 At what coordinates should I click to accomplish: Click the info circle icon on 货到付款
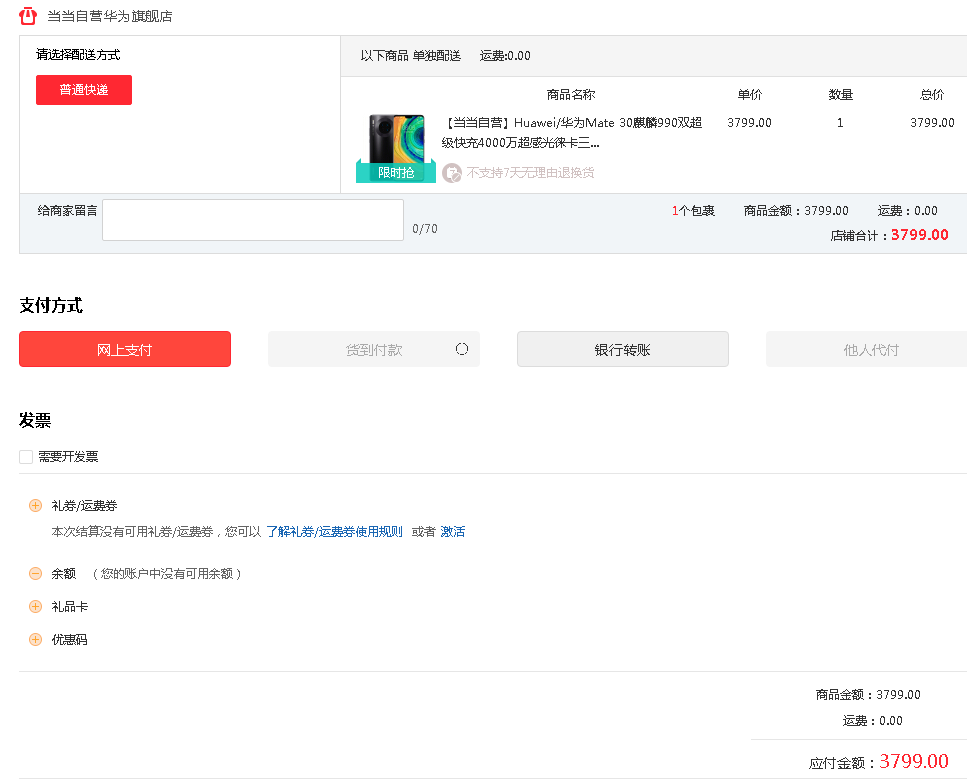point(462,349)
